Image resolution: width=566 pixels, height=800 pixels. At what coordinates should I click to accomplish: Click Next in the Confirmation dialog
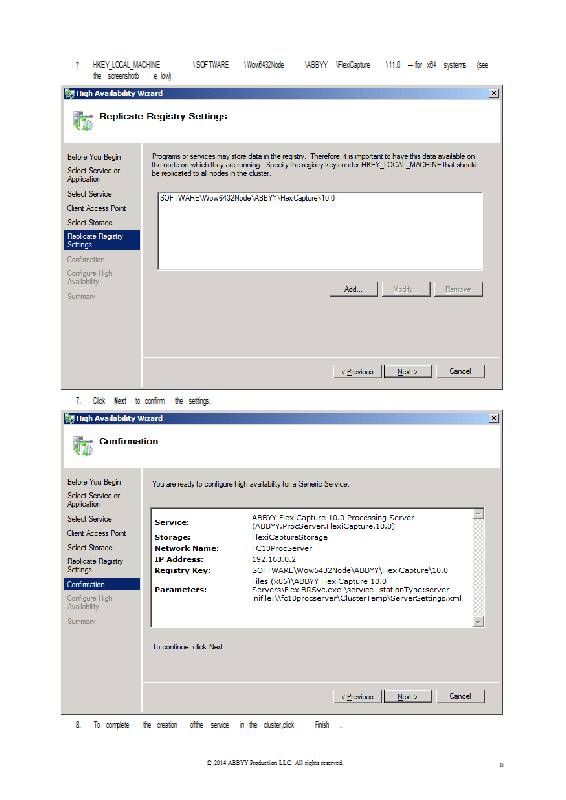[x=407, y=696]
